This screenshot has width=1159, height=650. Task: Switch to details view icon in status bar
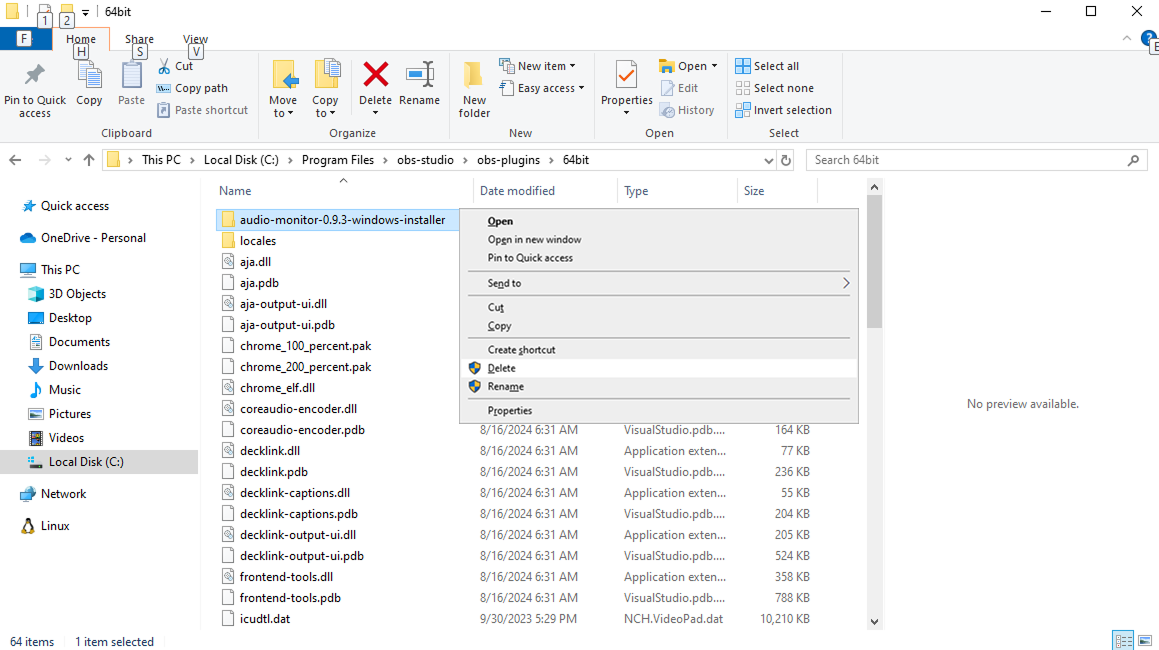pos(1123,640)
